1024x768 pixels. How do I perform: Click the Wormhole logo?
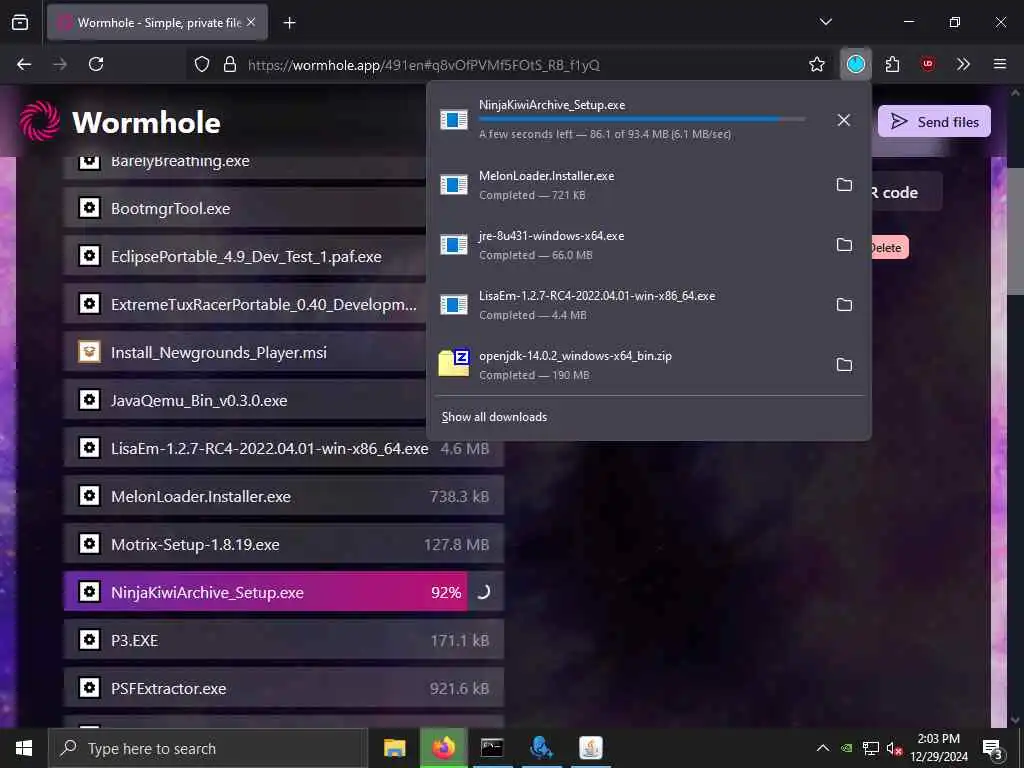(x=40, y=121)
